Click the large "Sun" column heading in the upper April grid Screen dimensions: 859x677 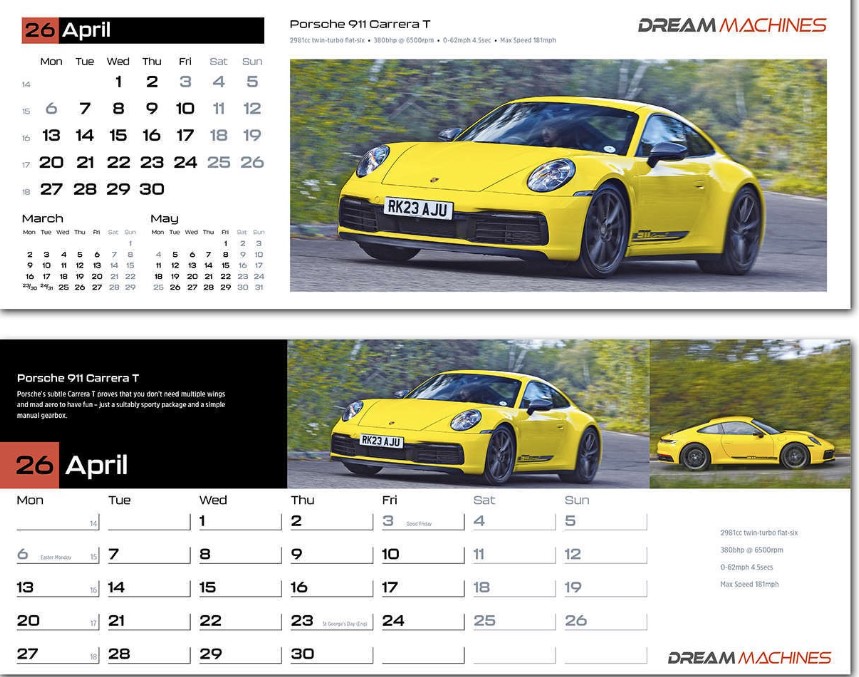(x=252, y=61)
